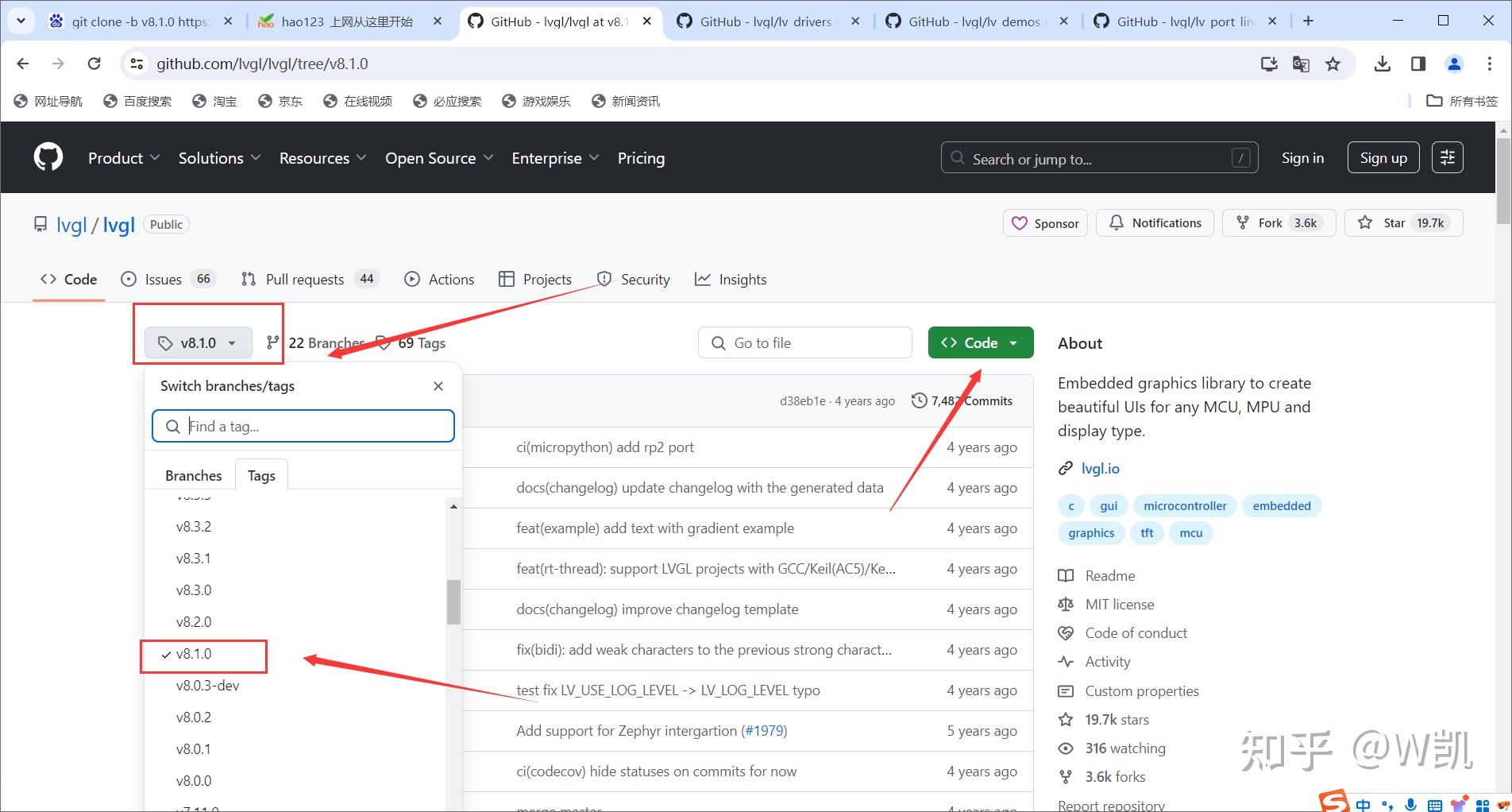Open the browser downloads icon

pos(1383,64)
